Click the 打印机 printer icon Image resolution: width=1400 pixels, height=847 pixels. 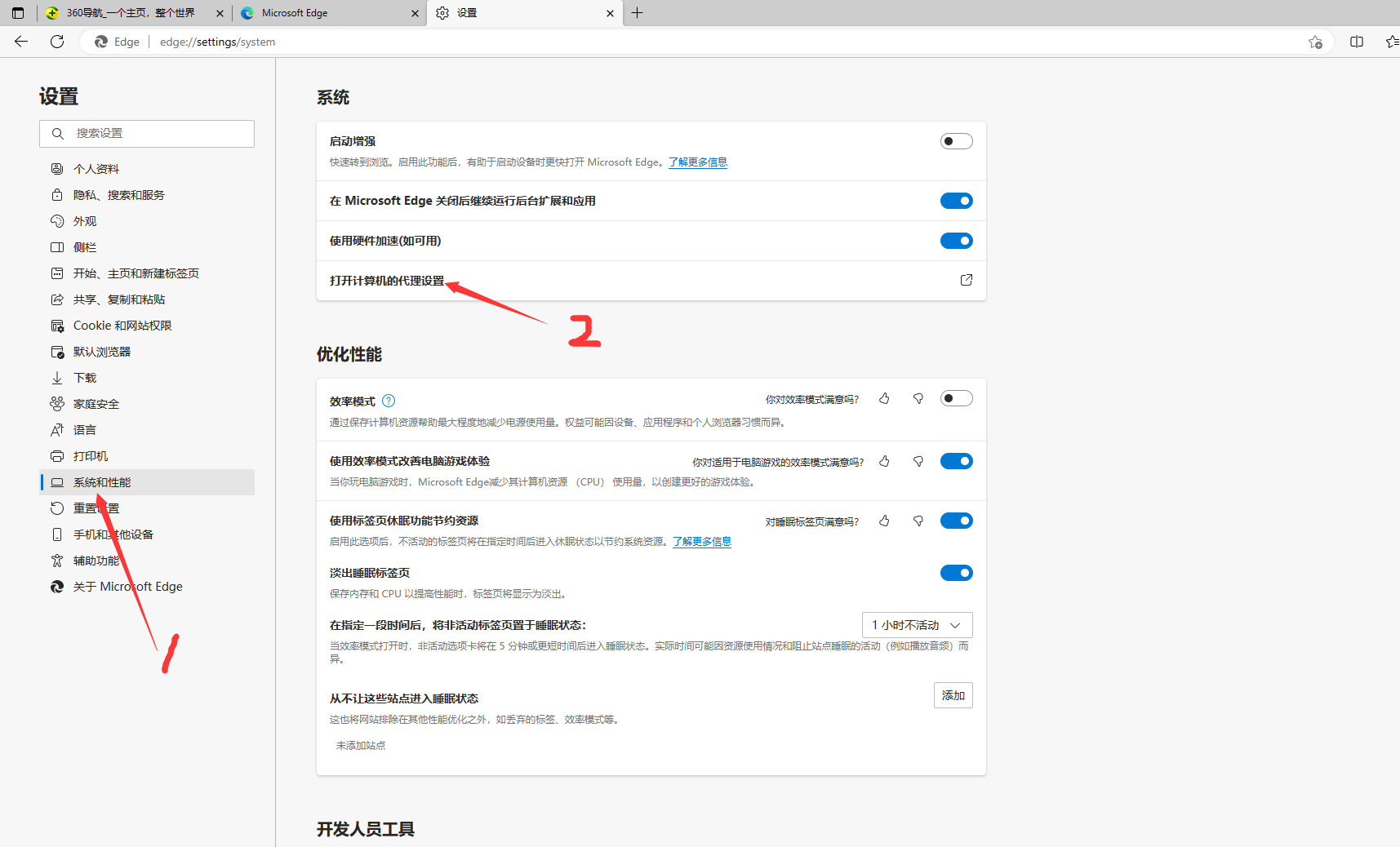57,456
